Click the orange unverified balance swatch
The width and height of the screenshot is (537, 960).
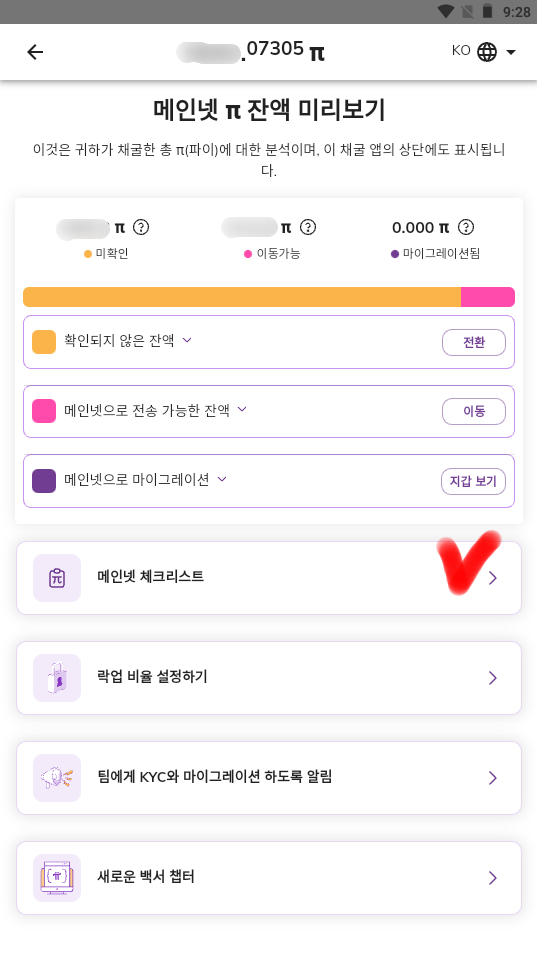click(x=44, y=342)
